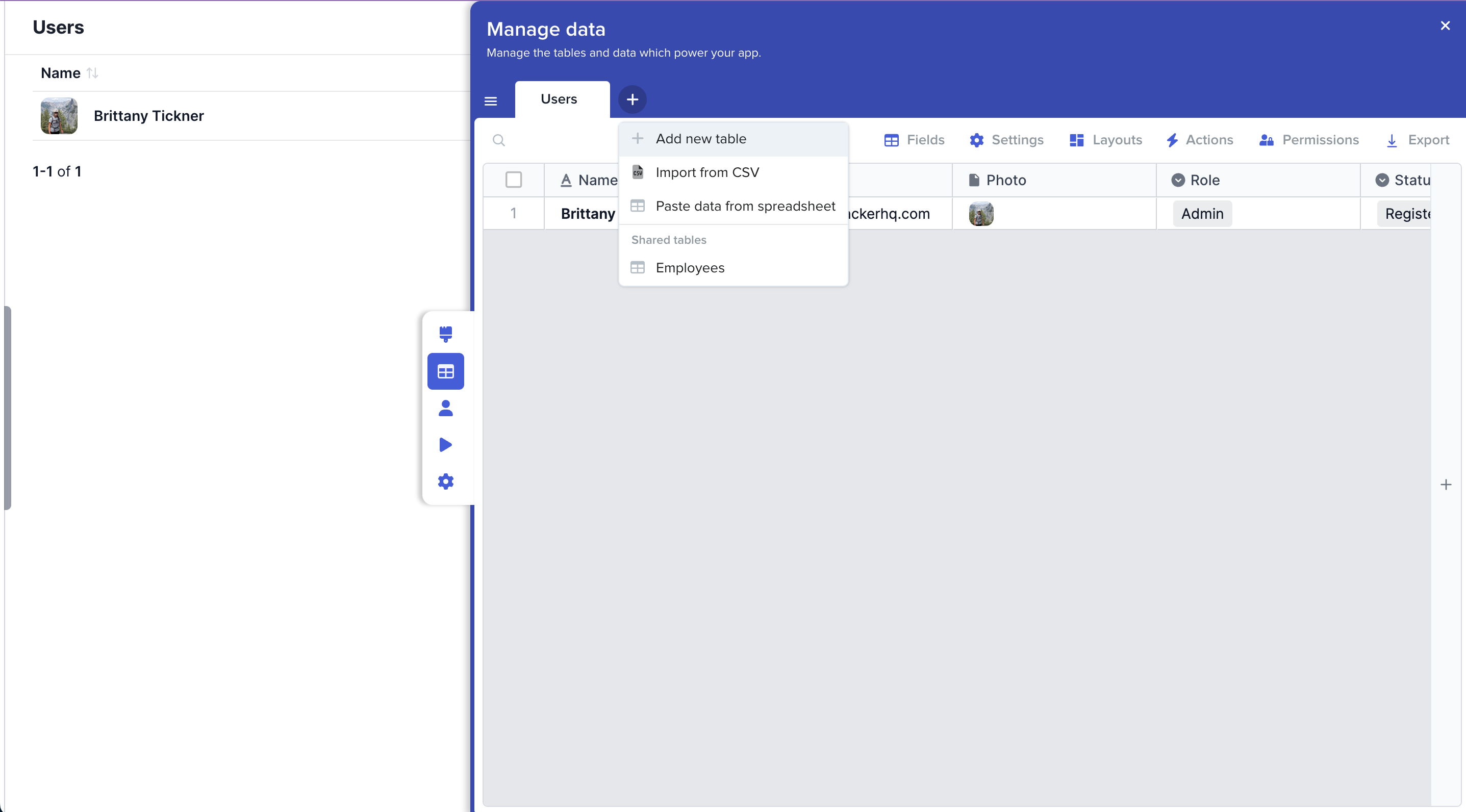Click Brittany Tickner's profile photo thumbnail
This screenshot has height=812, width=1466.
tap(59, 115)
